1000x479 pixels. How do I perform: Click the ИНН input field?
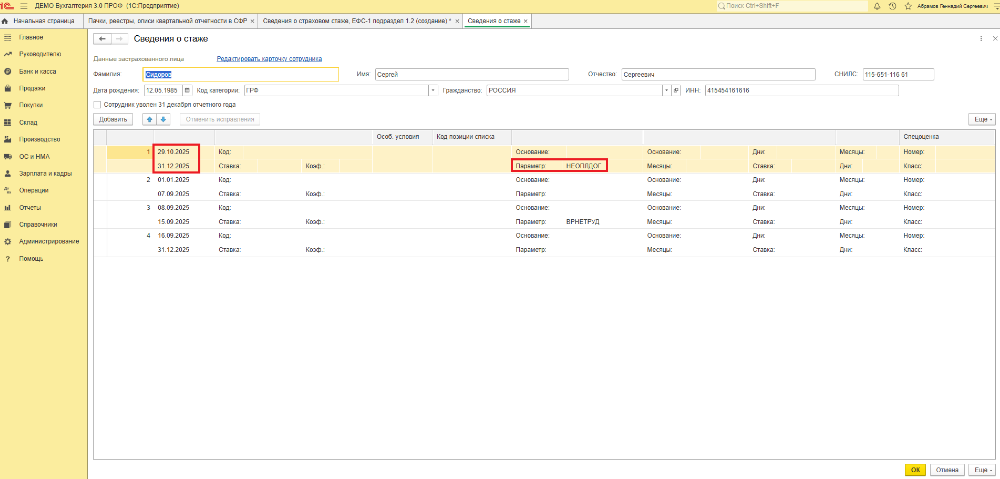[800, 91]
